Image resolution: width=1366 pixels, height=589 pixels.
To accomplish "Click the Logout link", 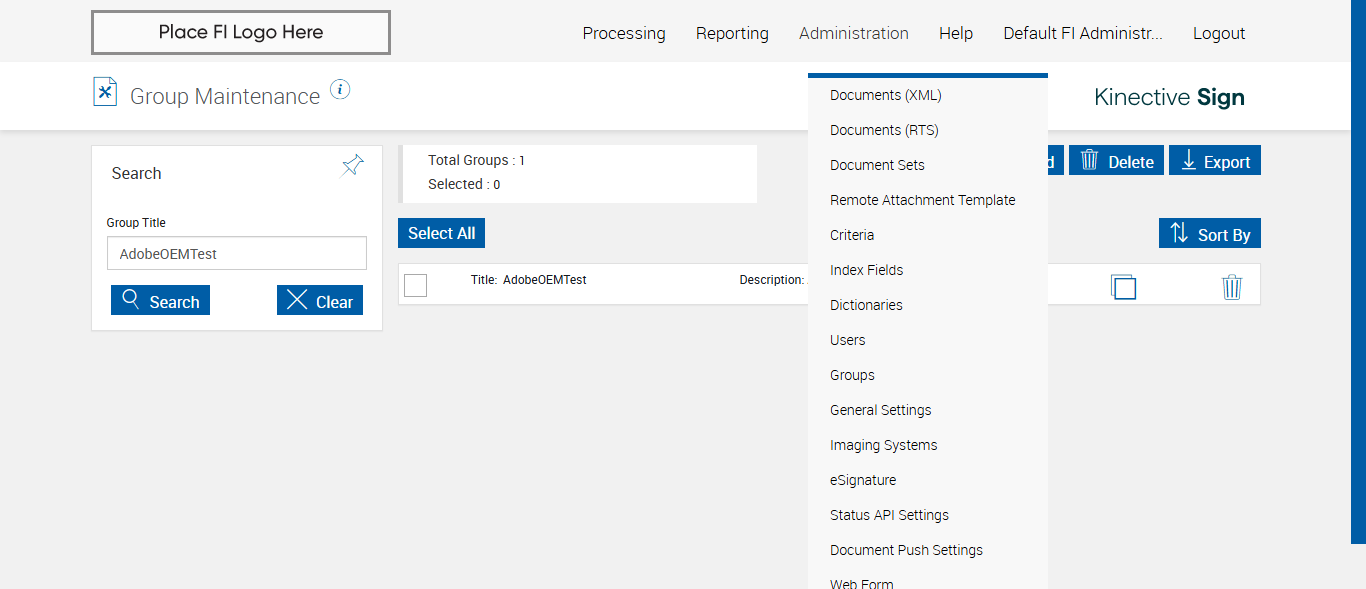I will 1219,33.
